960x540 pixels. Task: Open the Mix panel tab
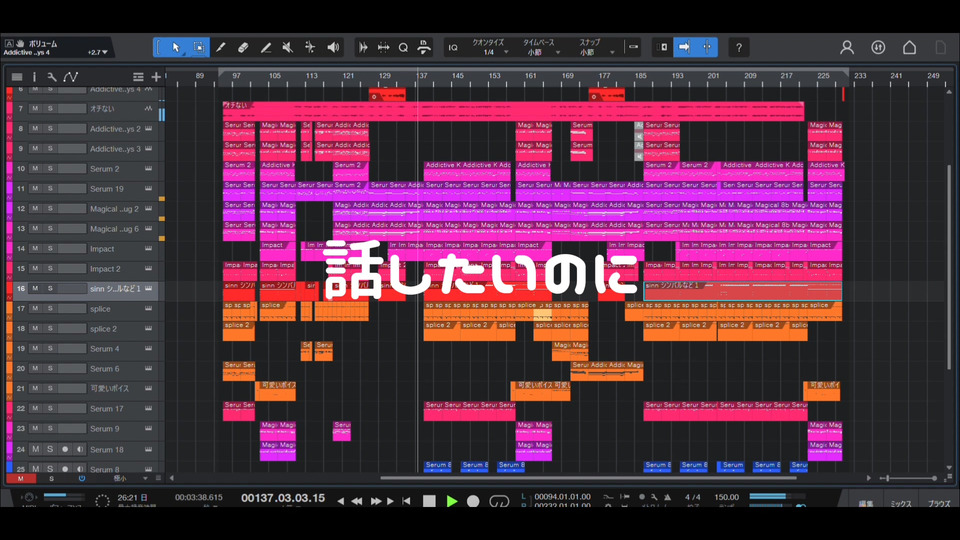coord(901,504)
